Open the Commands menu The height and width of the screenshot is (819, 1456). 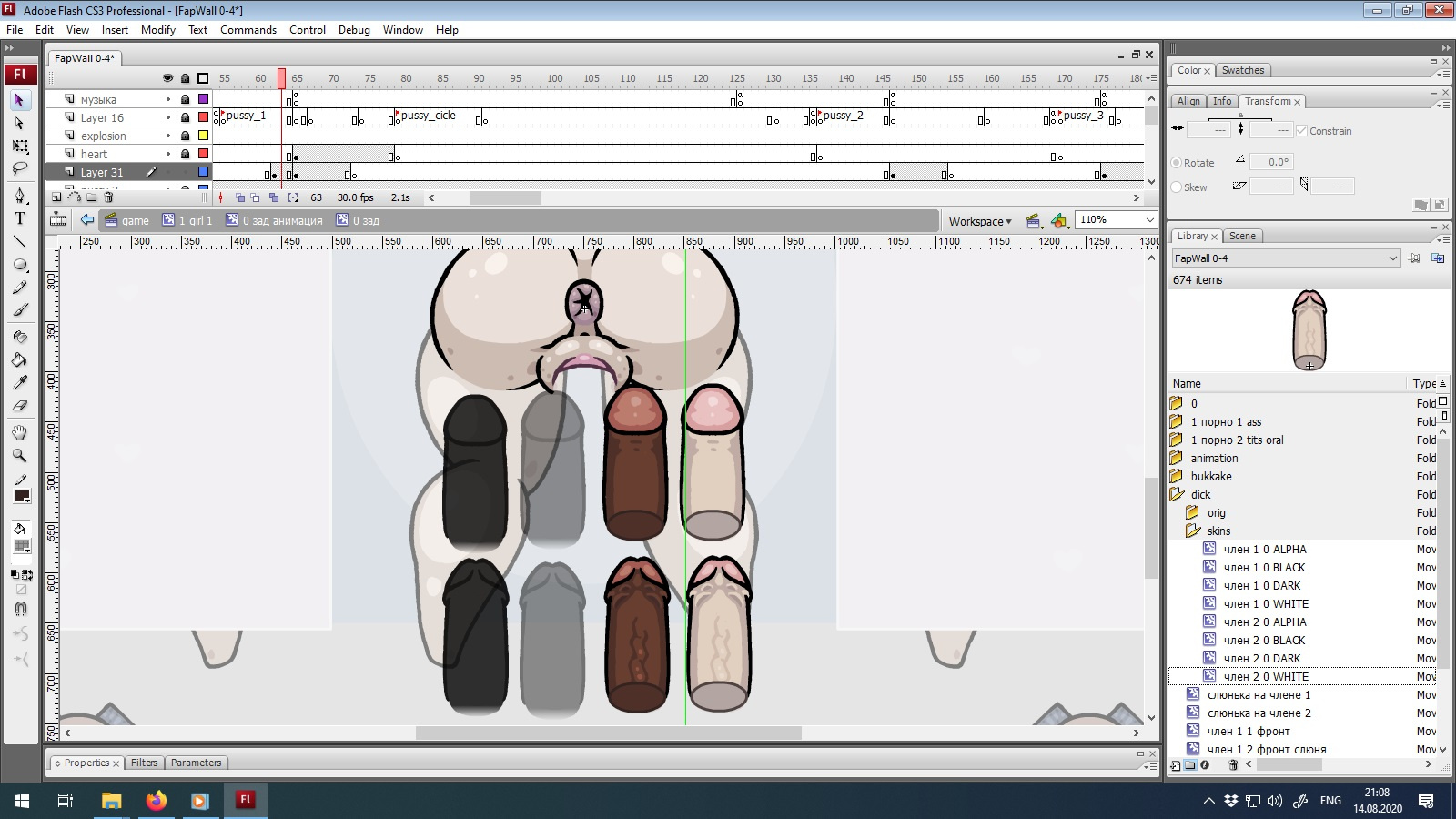[x=248, y=30]
